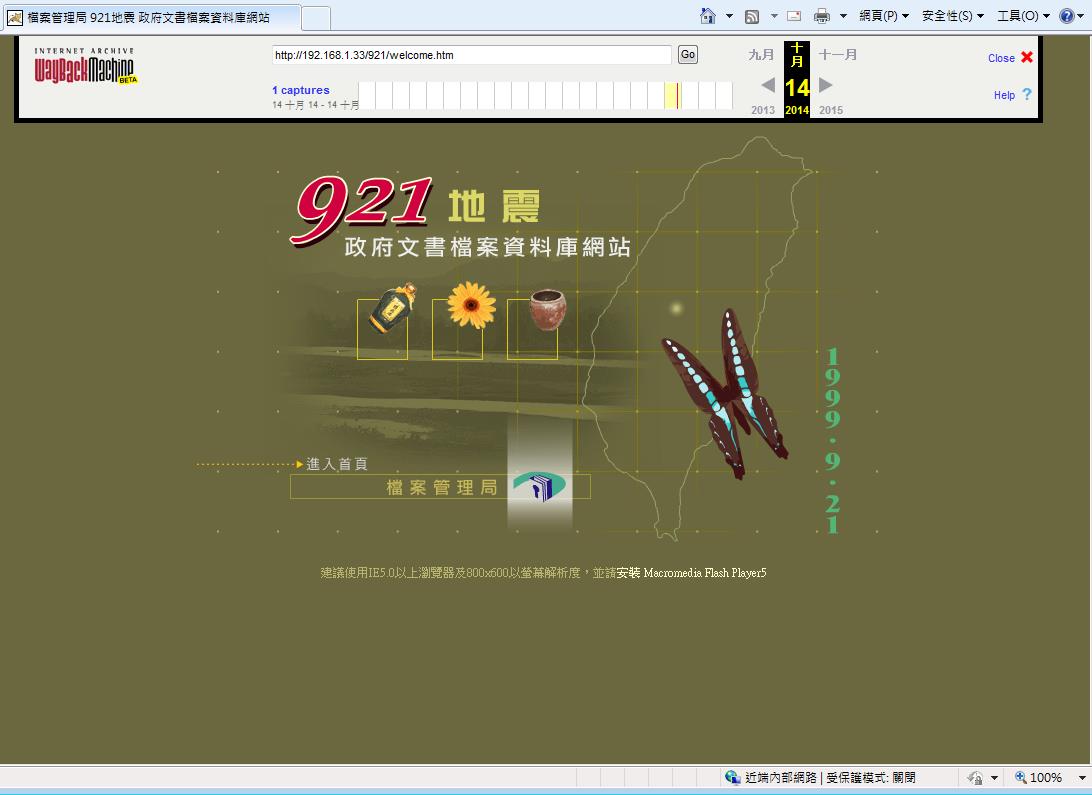Click the next capture right arrow
The image size is (1092, 795).
[x=825, y=85]
